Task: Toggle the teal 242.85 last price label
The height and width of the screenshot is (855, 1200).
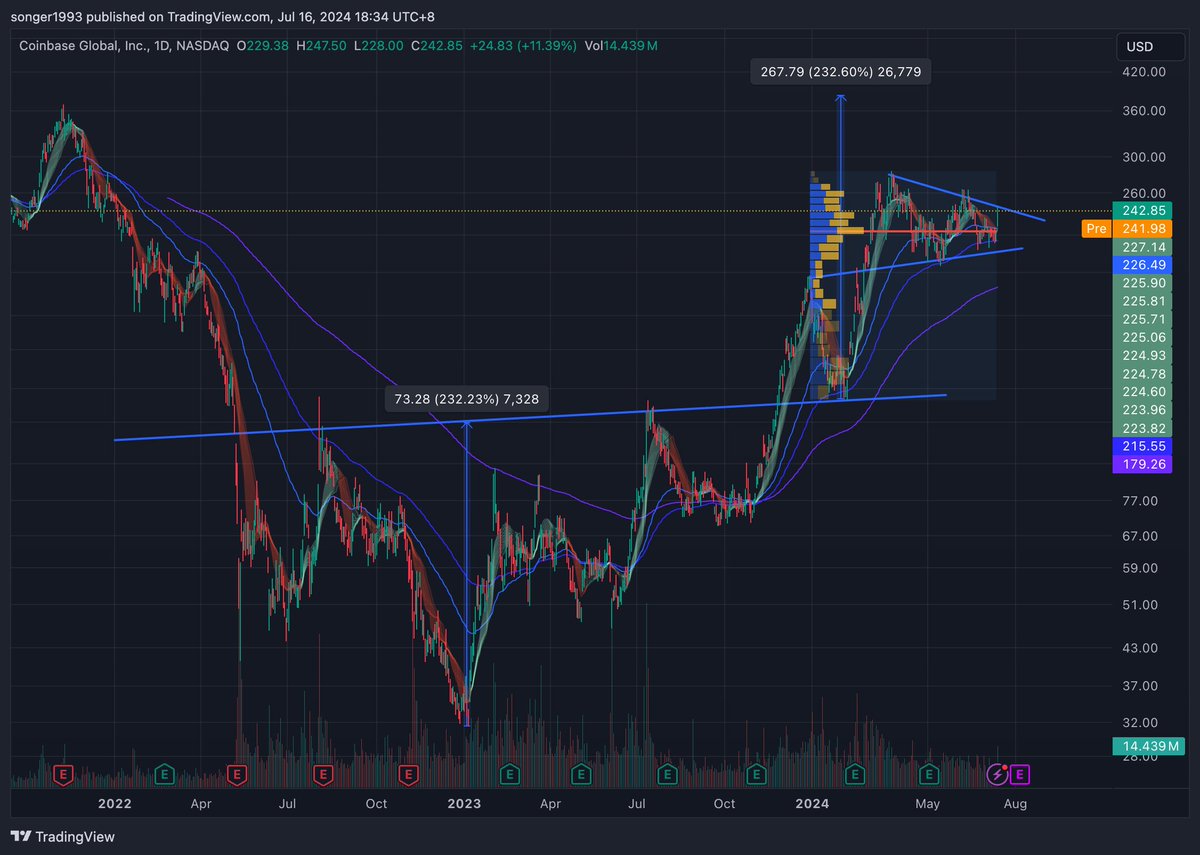Action: pos(1143,211)
